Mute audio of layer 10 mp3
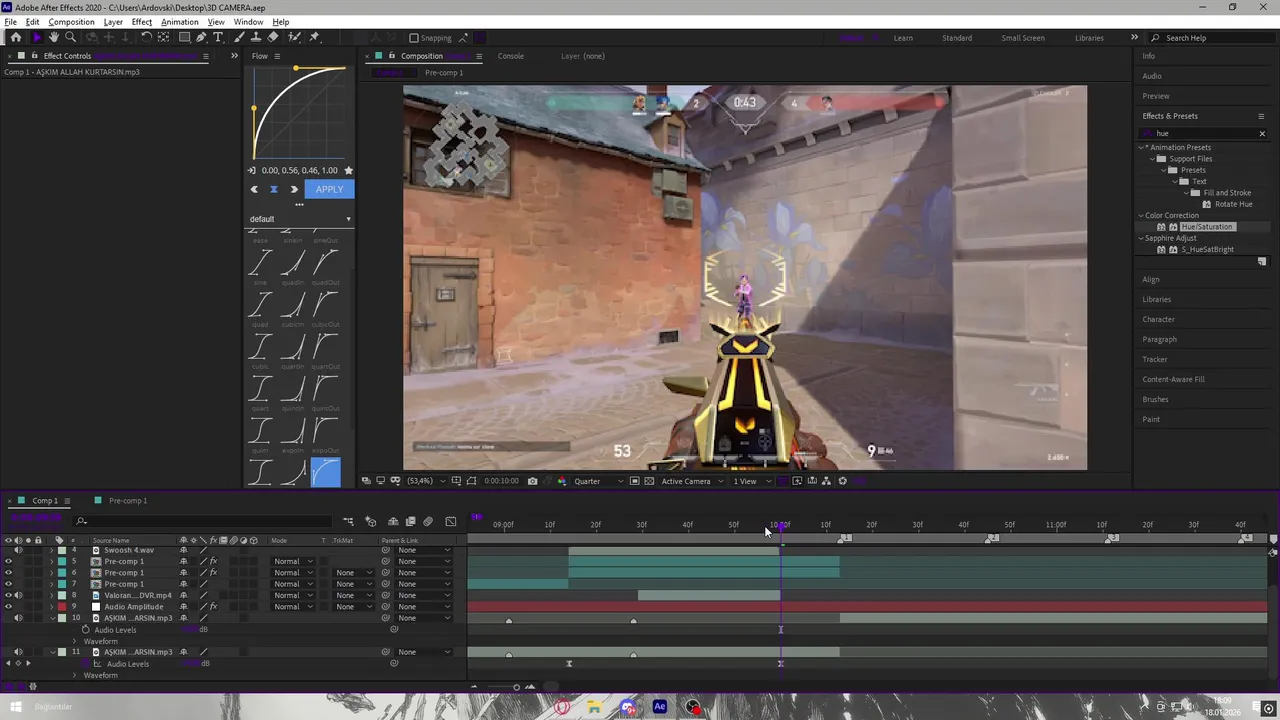1280x720 pixels. 18,618
